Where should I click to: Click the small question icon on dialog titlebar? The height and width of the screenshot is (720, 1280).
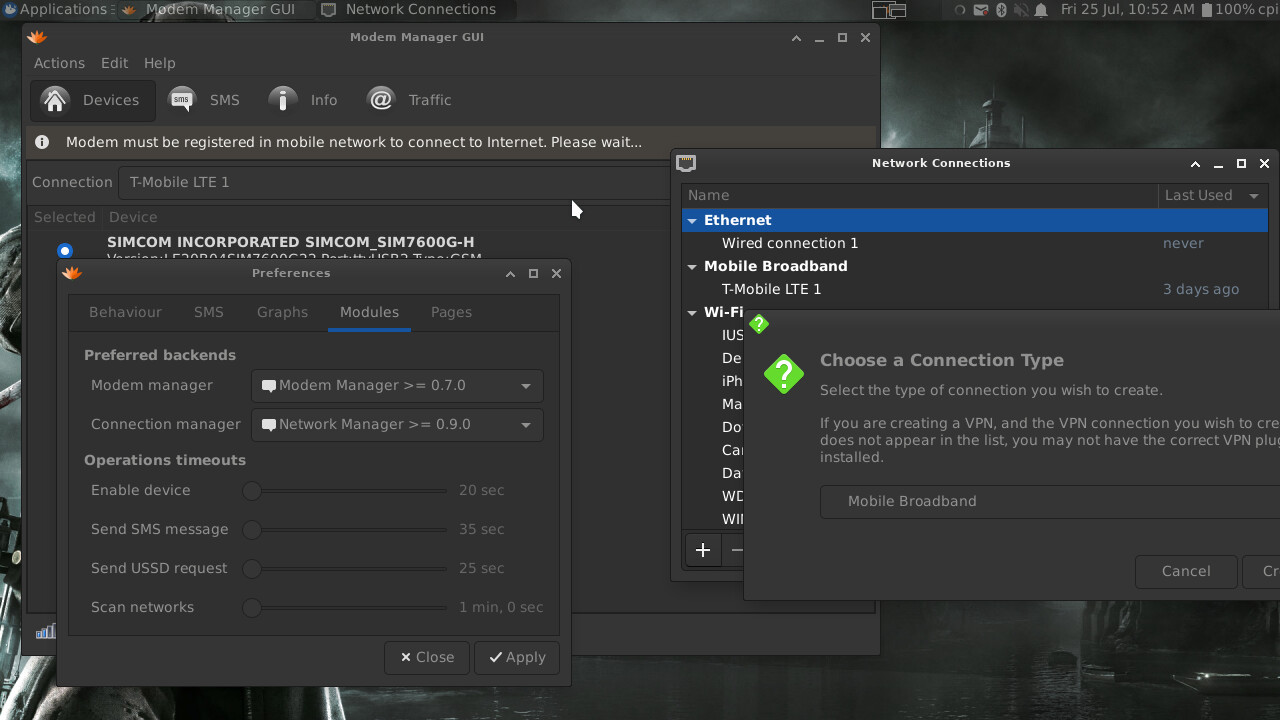pyautogui.click(x=759, y=324)
